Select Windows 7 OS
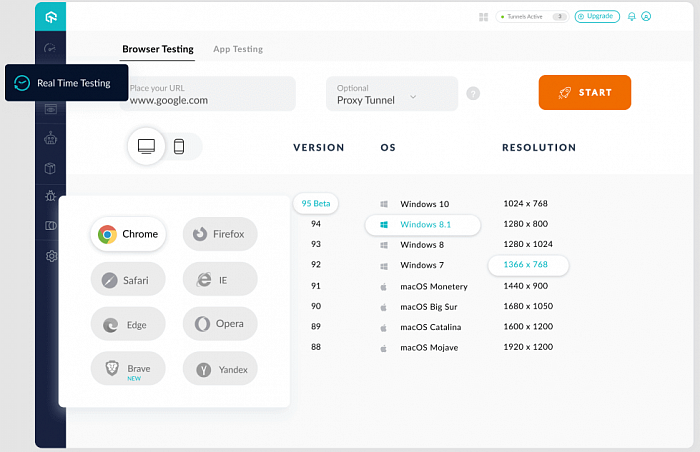This screenshot has width=700, height=452. pos(412,265)
